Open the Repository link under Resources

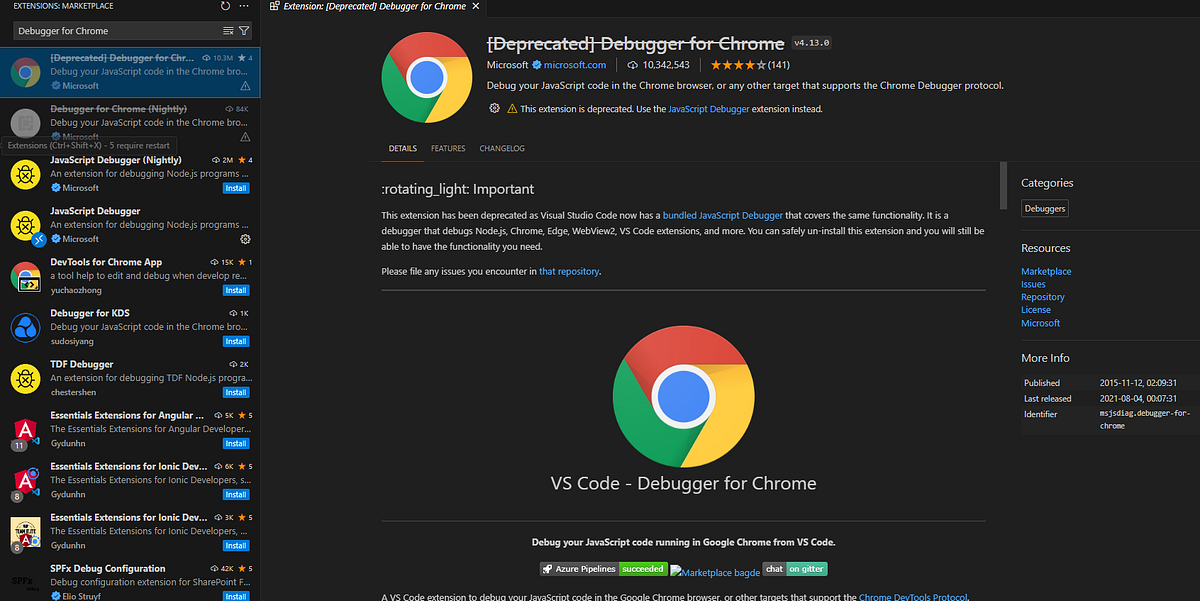click(1042, 296)
